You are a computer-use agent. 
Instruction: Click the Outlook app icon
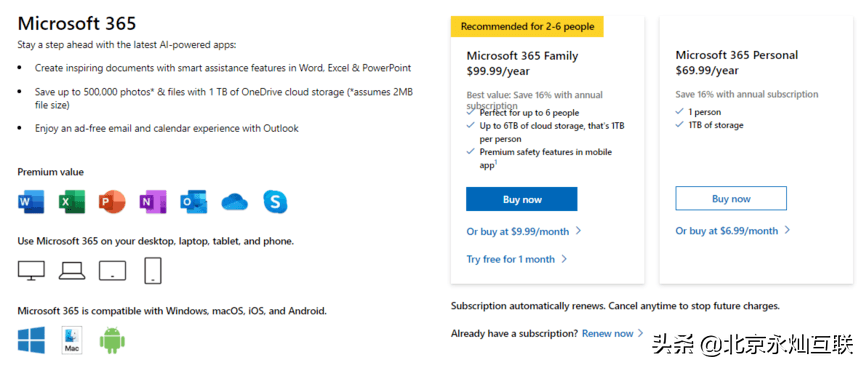pyautogui.click(x=193, y=202)
